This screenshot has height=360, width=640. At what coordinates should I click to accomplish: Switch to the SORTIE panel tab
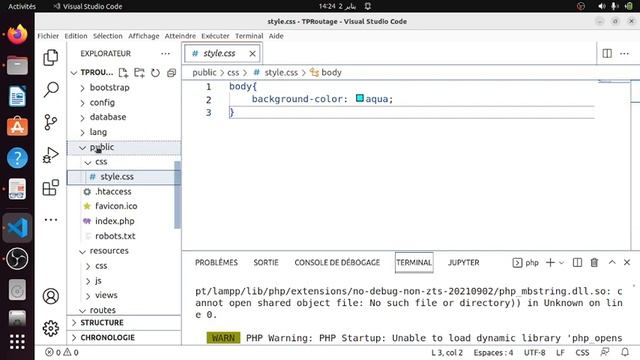pos(266,262)
